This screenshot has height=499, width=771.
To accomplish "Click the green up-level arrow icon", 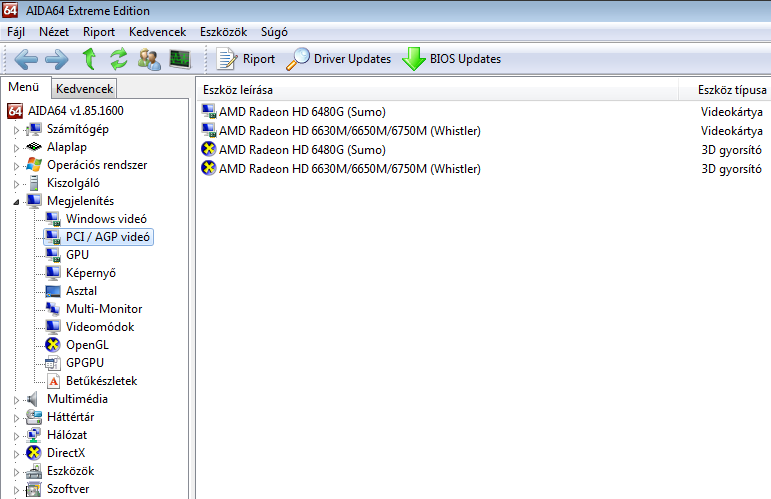I will point(89,59).
